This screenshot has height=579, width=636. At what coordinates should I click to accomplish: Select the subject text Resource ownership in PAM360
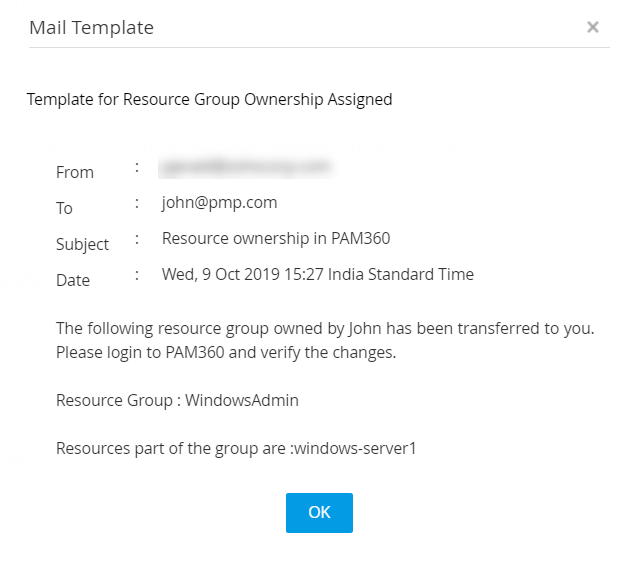[x=275, y=238]
